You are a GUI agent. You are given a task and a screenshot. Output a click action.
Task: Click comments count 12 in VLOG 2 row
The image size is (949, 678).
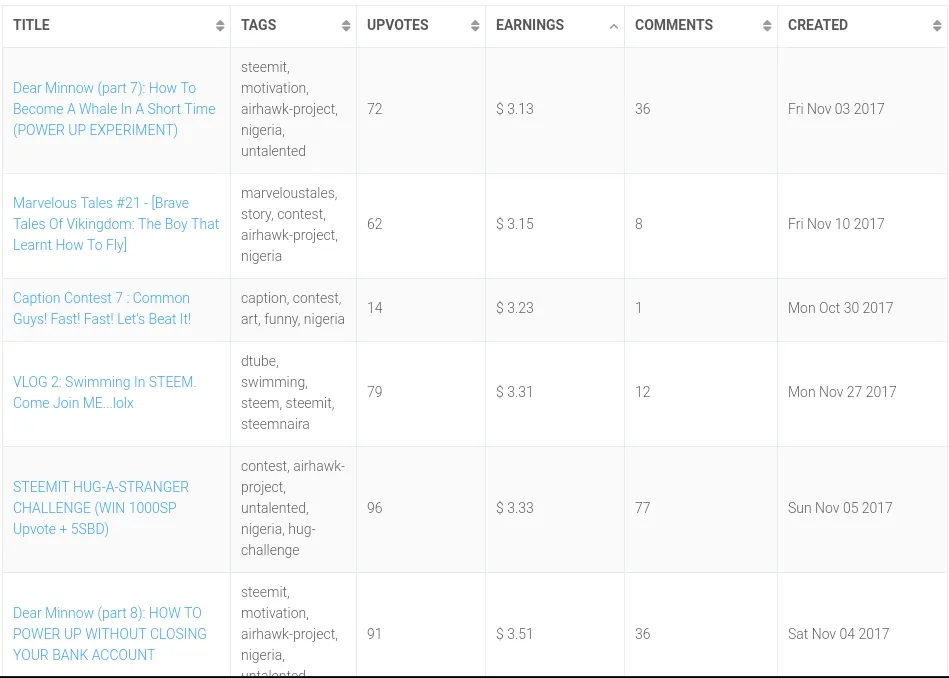tap(643, 392)
